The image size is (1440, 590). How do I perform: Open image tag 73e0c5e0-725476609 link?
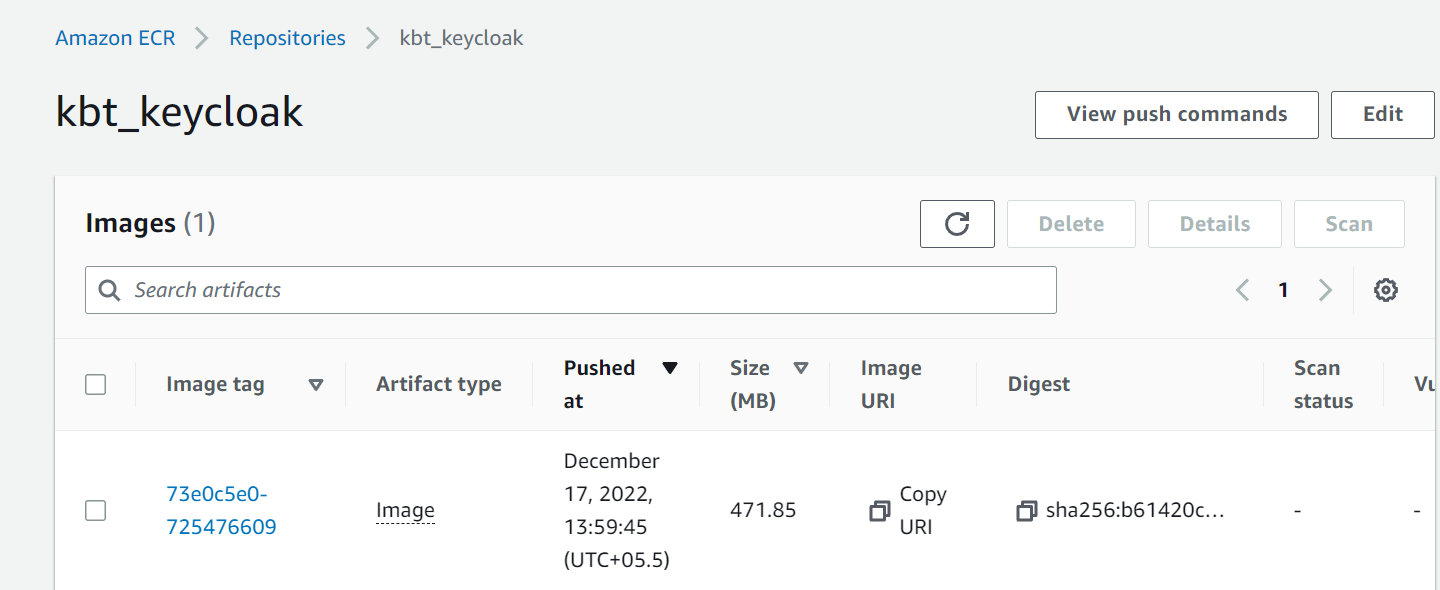tap(221, 510)
